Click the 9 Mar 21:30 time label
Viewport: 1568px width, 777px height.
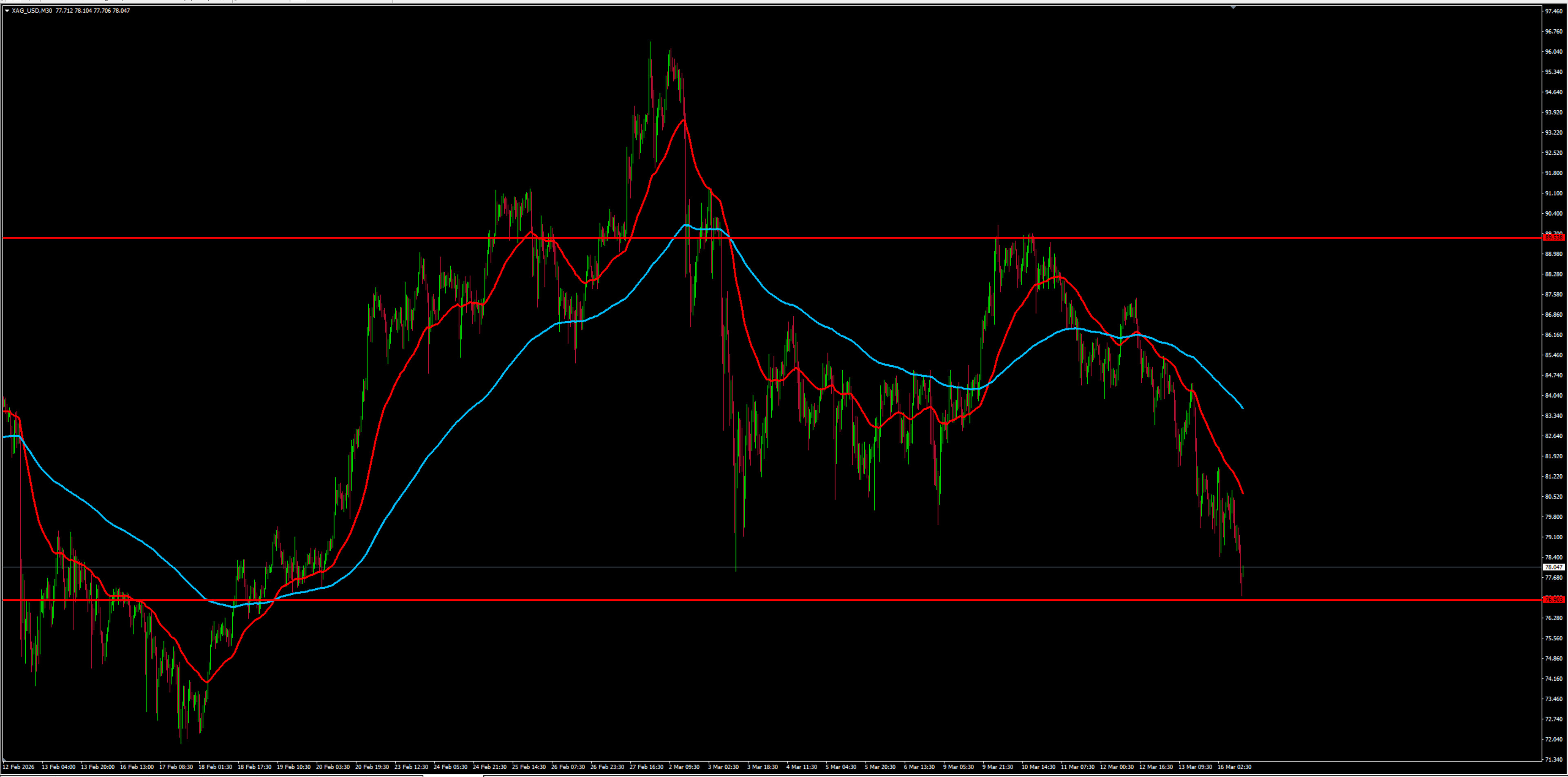coord(998,767)
